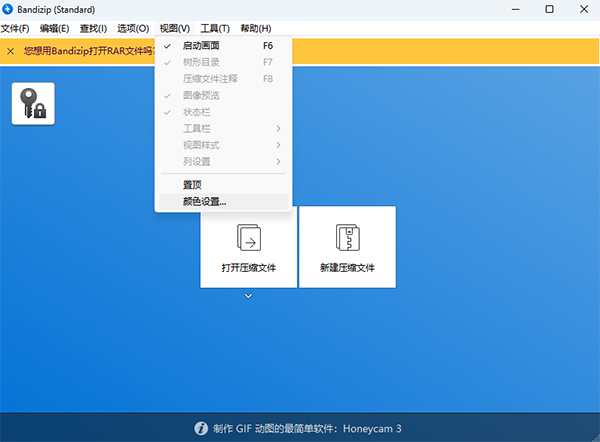600x442 pixels.
Task: Enable 置顶 always on top
Action: [223, 185]
